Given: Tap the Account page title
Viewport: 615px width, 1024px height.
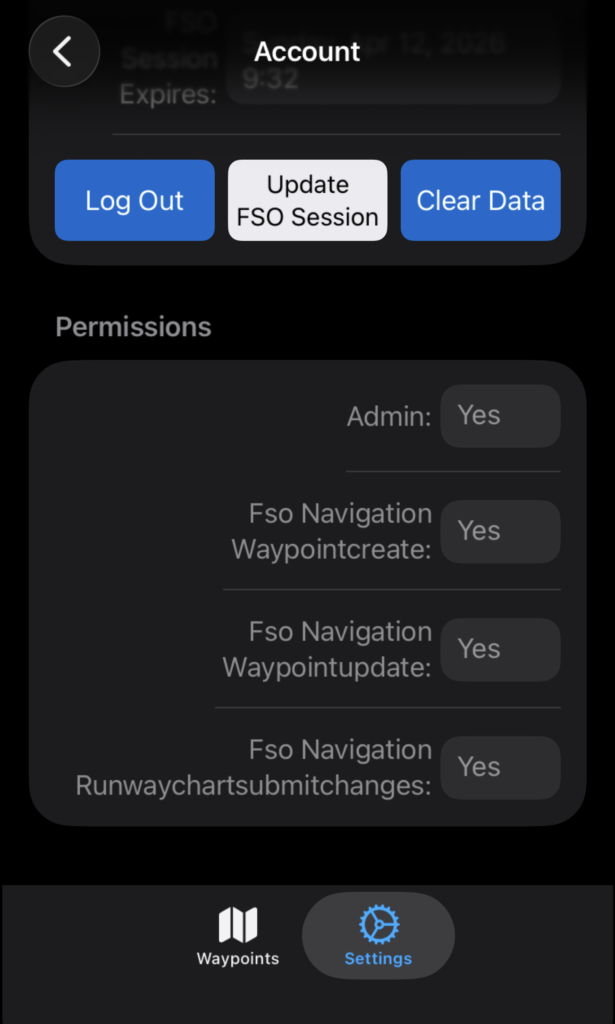Looking at the screenshot, I should pyautogui.click(x=307, y=52).
